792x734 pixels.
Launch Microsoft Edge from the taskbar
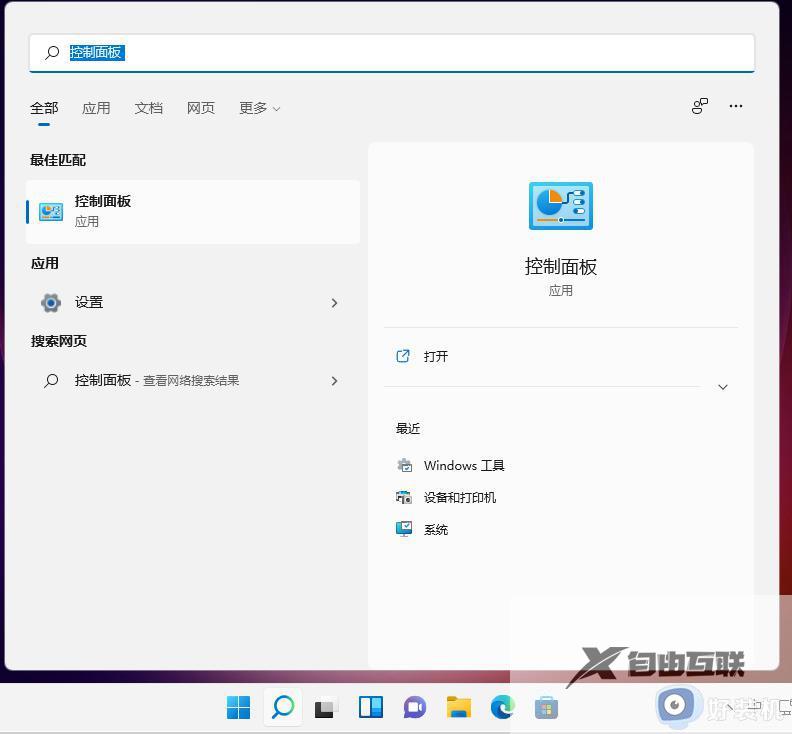click(503, 707)
